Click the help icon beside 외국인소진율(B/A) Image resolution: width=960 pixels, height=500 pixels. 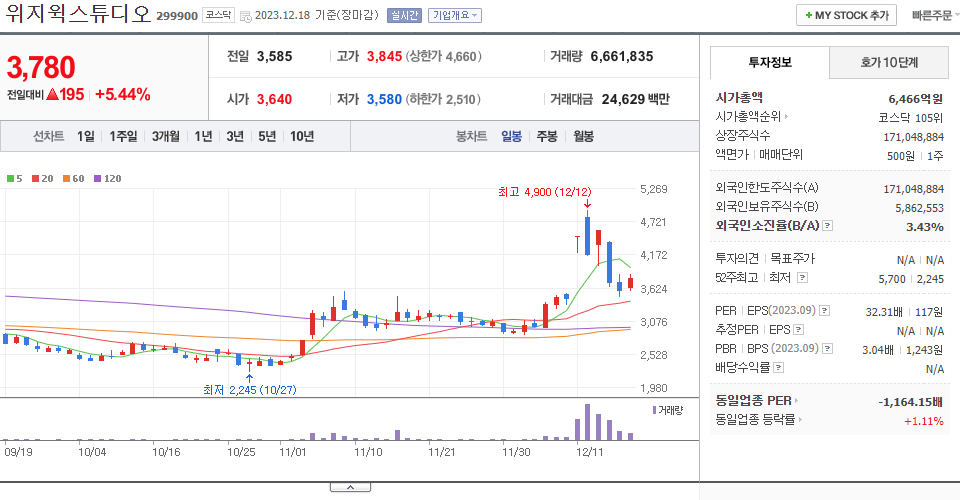tap(827, 226)
